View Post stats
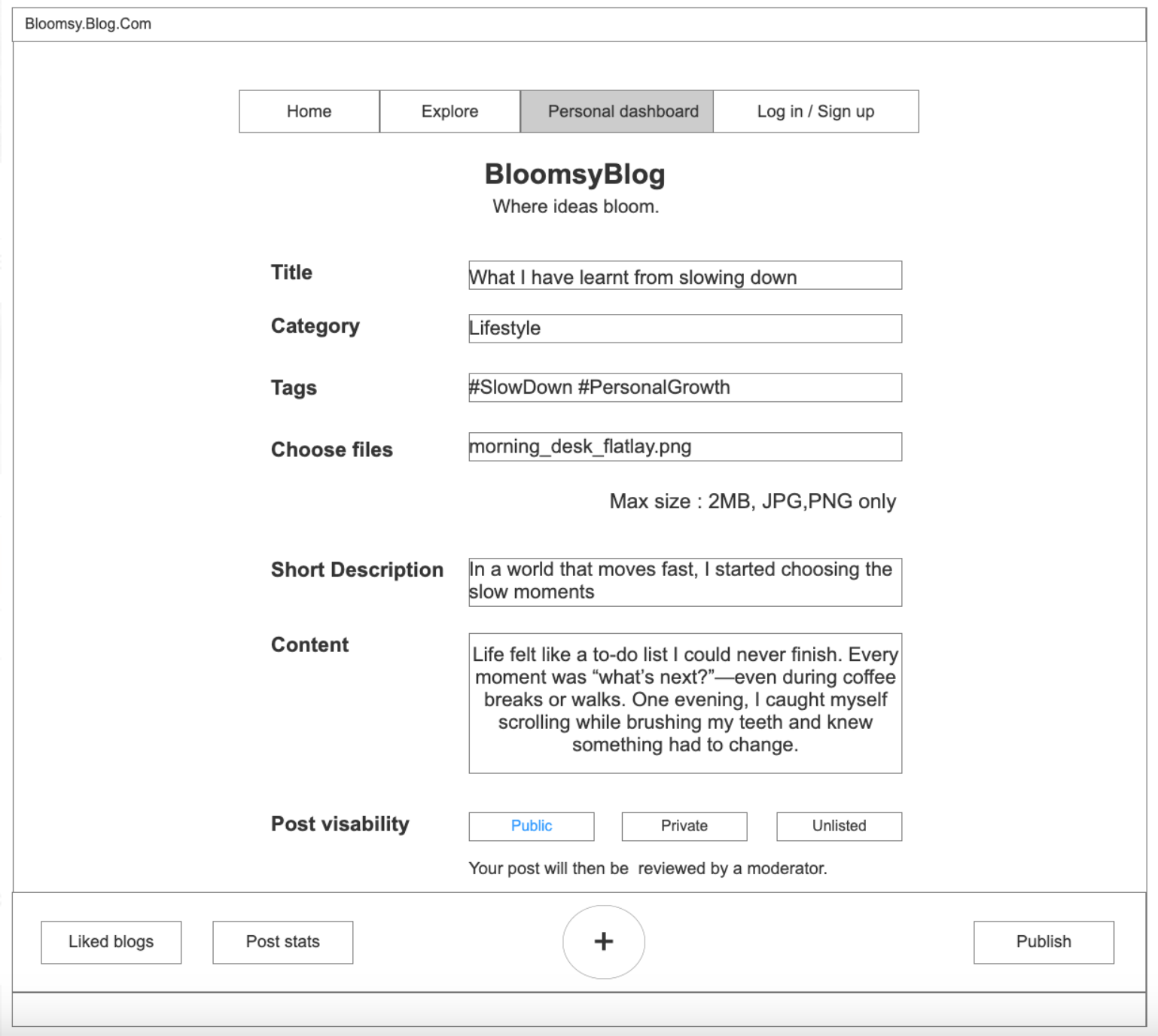The image size is (1158, 1036). pos(282,942)
